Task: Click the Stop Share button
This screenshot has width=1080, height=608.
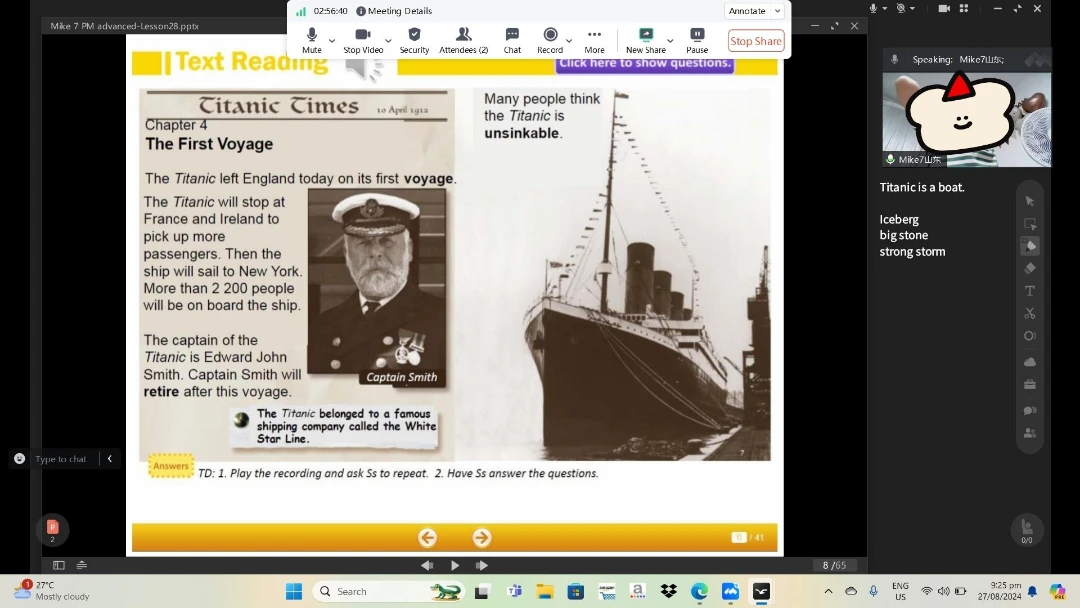Action: (756, 41)
